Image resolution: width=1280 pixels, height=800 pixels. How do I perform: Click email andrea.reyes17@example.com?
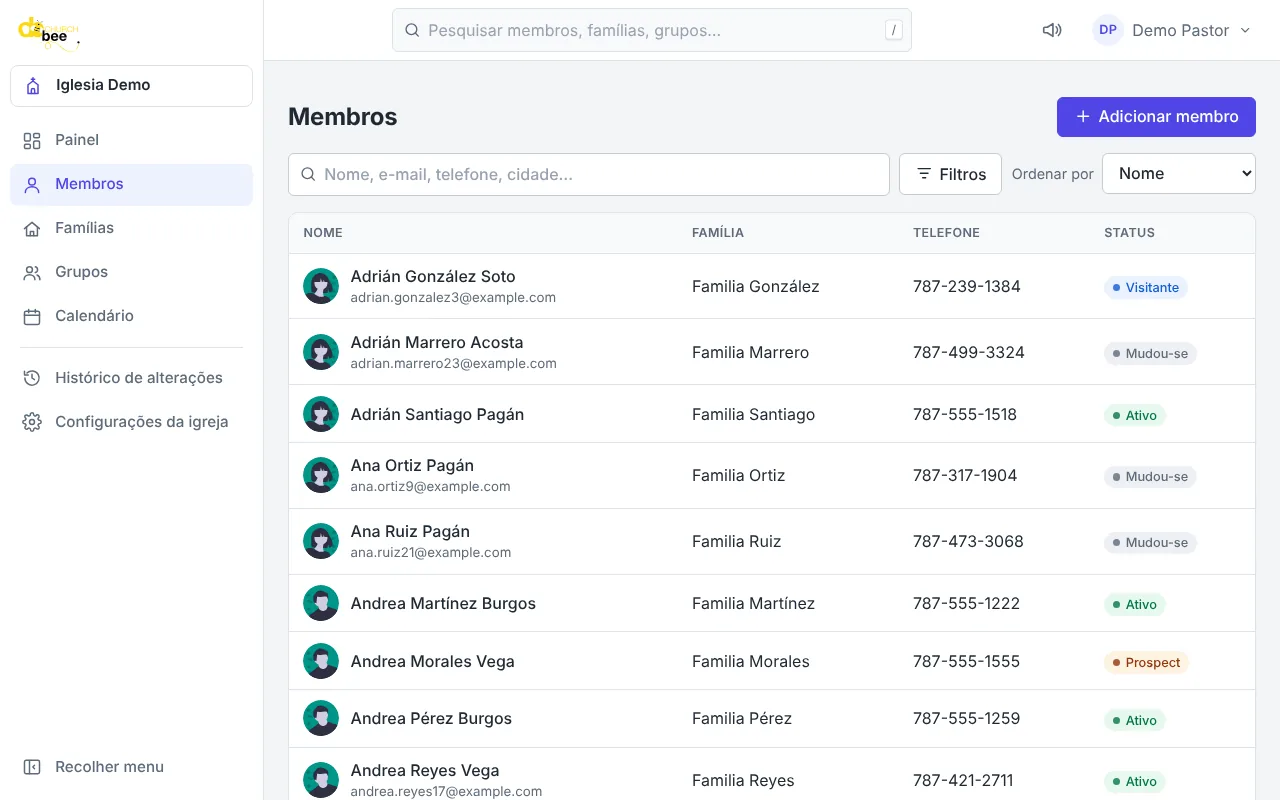point(446,792)
